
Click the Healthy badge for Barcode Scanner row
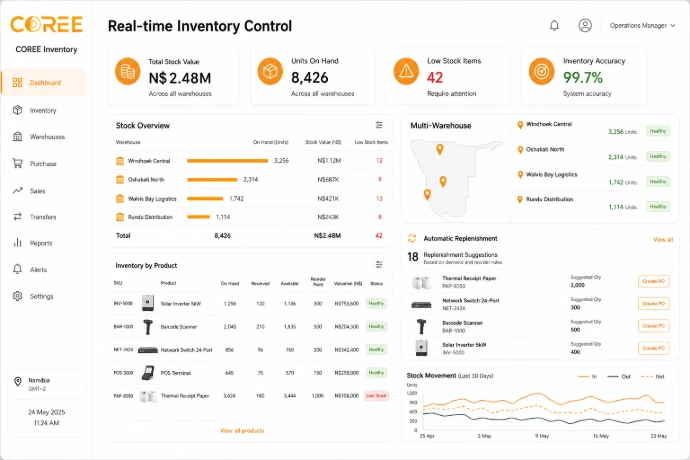point(376,326)
